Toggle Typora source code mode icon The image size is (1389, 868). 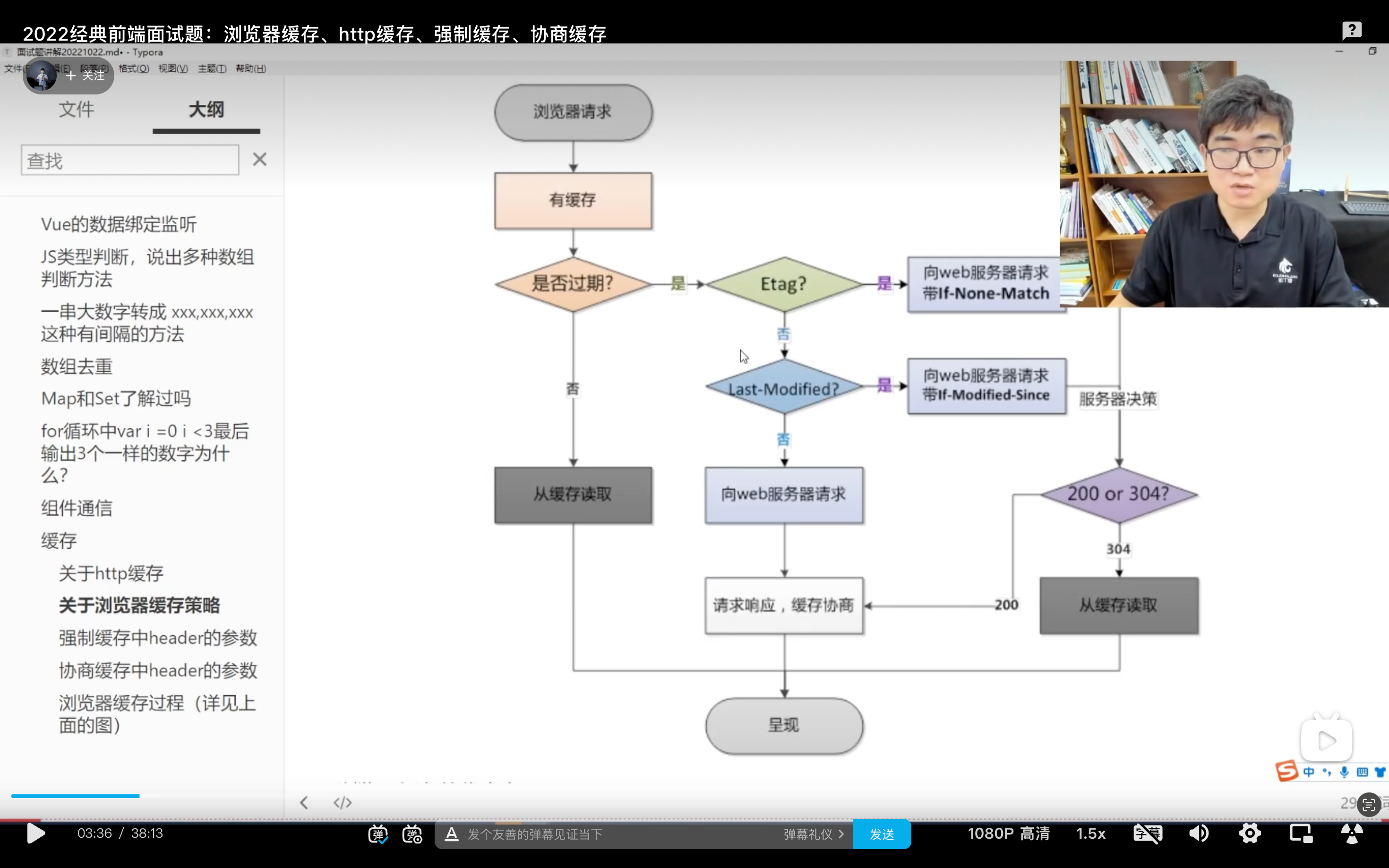point(342,802)
